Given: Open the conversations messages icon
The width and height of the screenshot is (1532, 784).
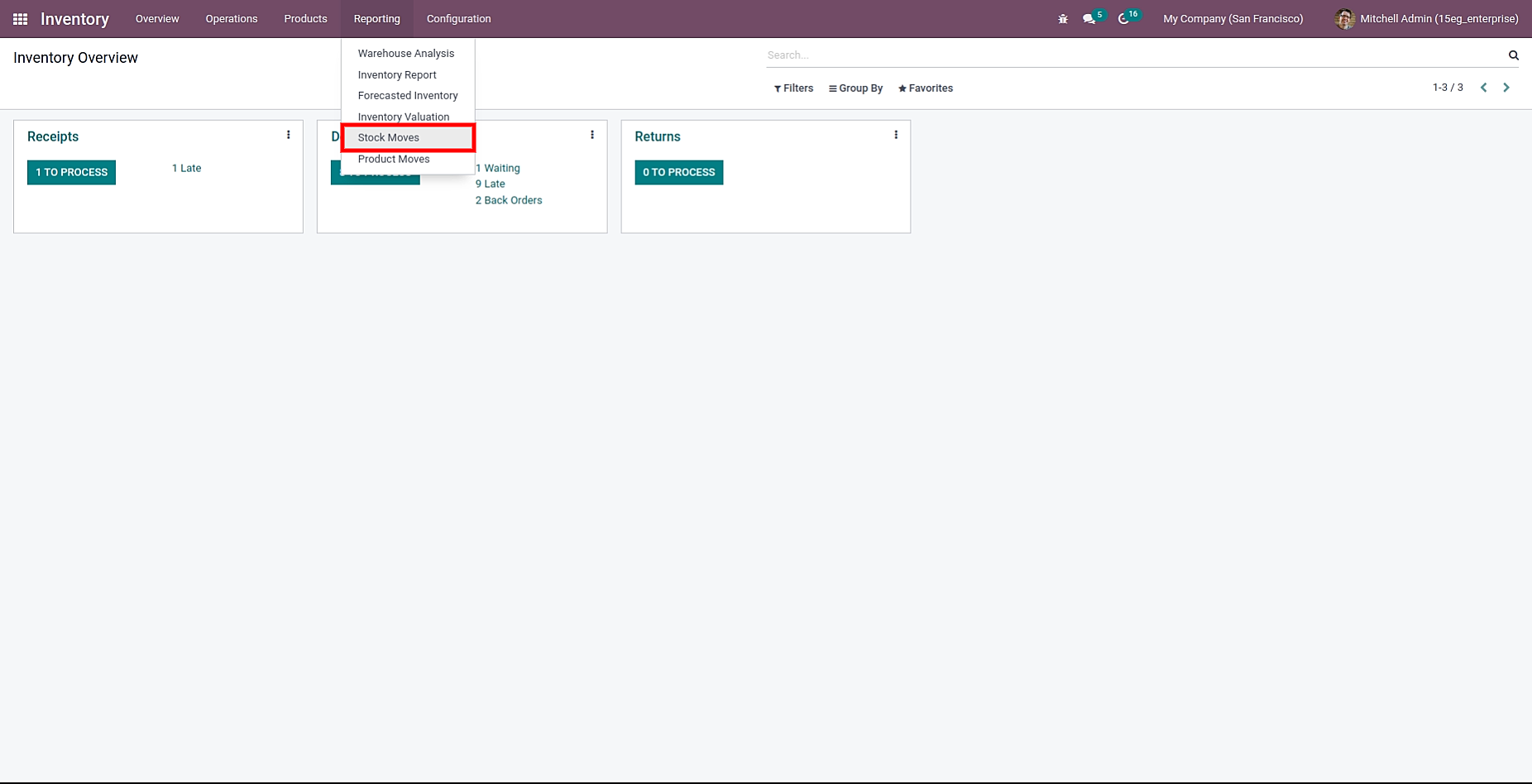Looking at the screenshot, I should 1089,18.
